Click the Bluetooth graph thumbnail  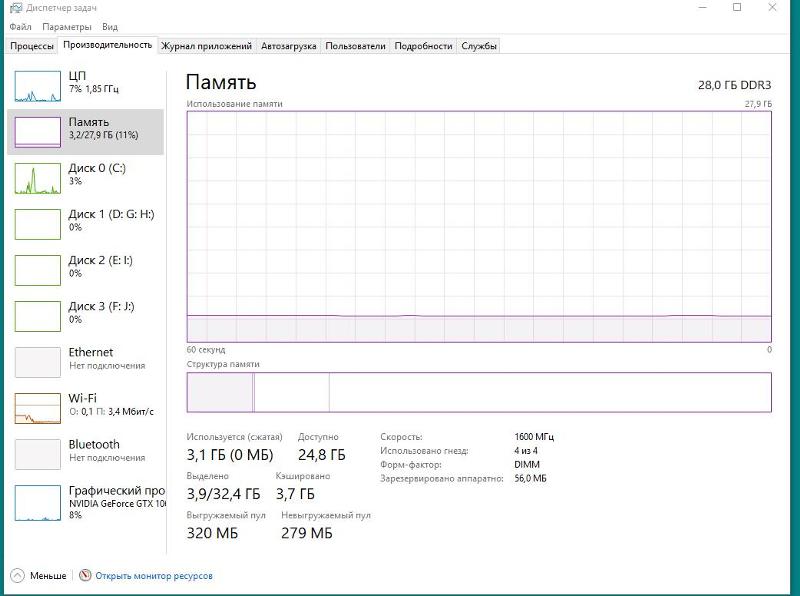click(38, 454)
